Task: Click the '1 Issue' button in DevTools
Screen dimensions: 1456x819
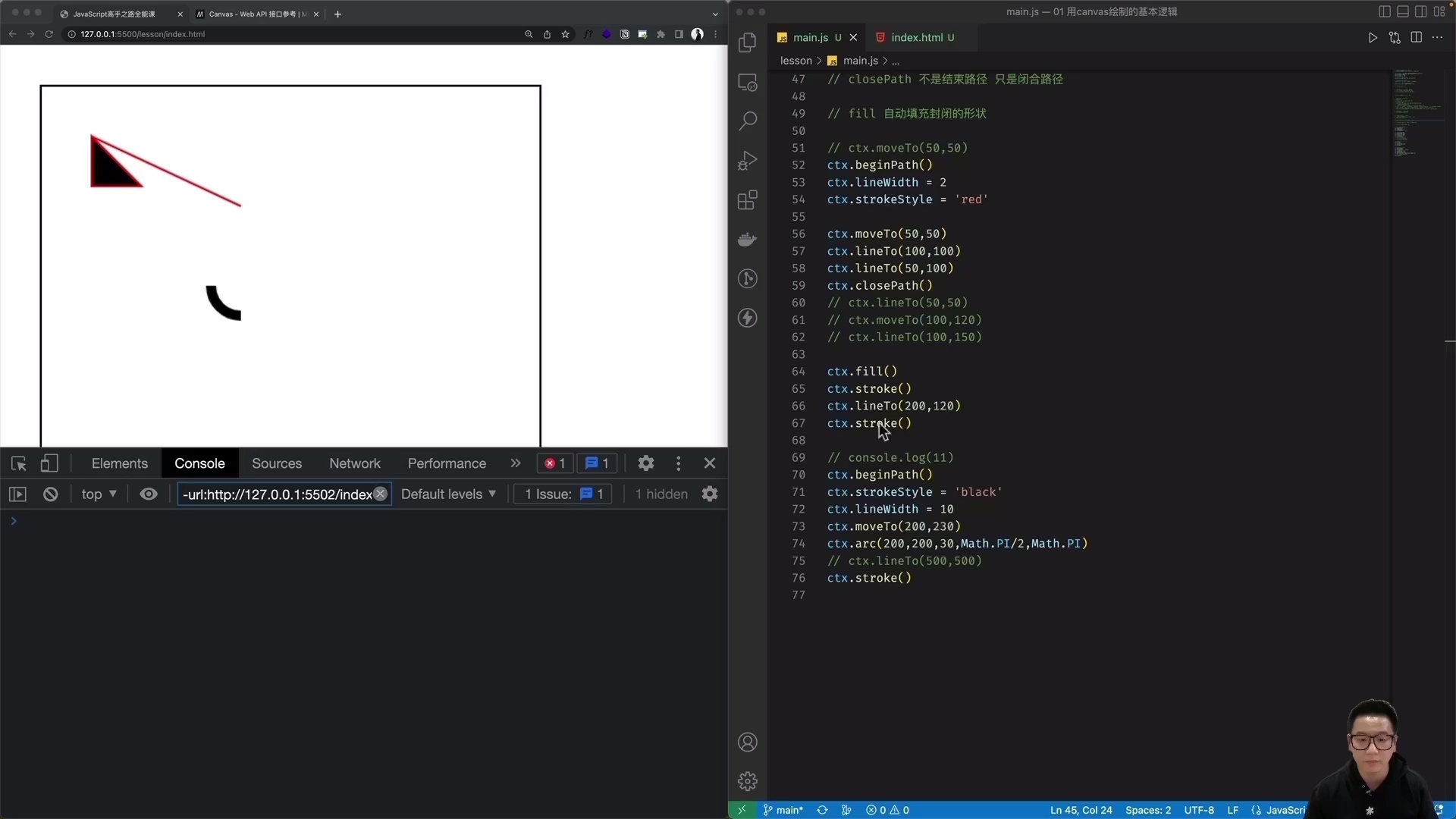Action: (x=562, y=494)
